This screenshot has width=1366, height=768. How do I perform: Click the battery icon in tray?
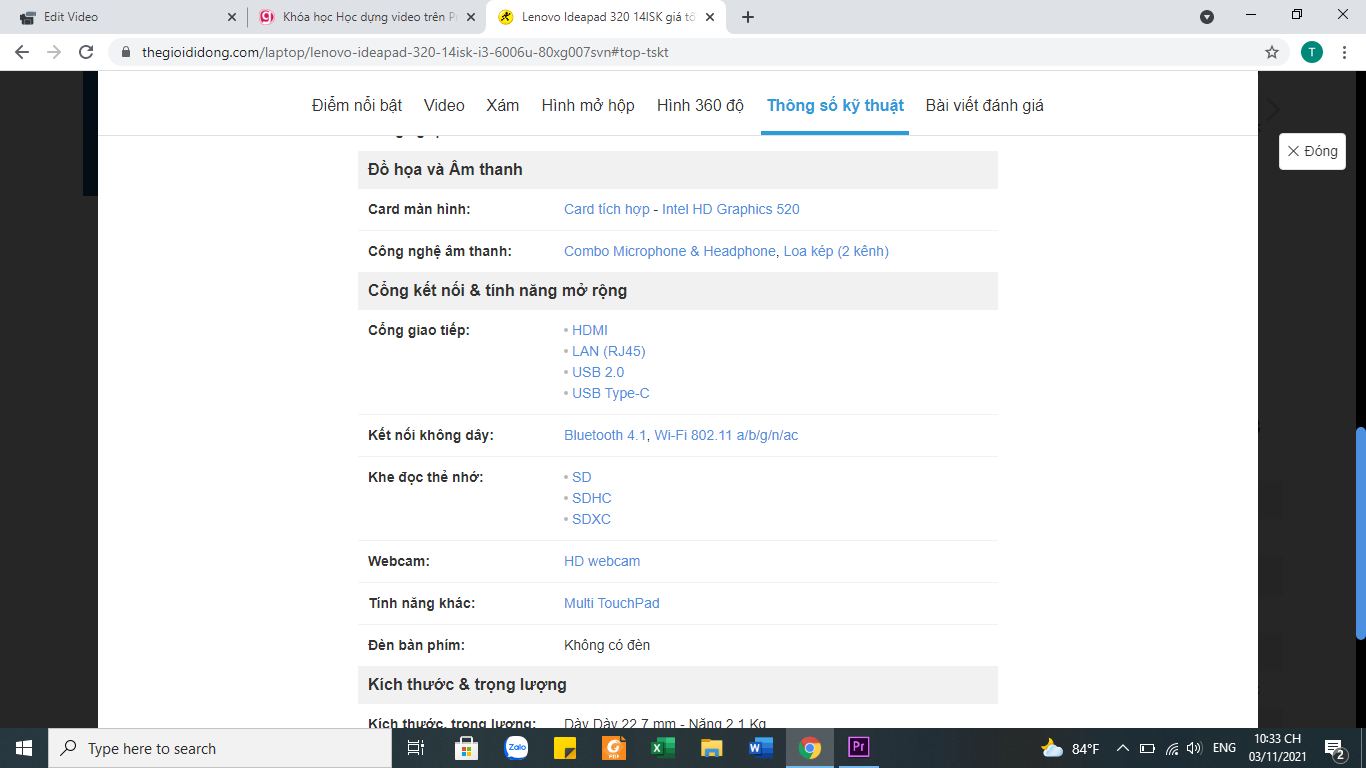(x=1147, y=748)
